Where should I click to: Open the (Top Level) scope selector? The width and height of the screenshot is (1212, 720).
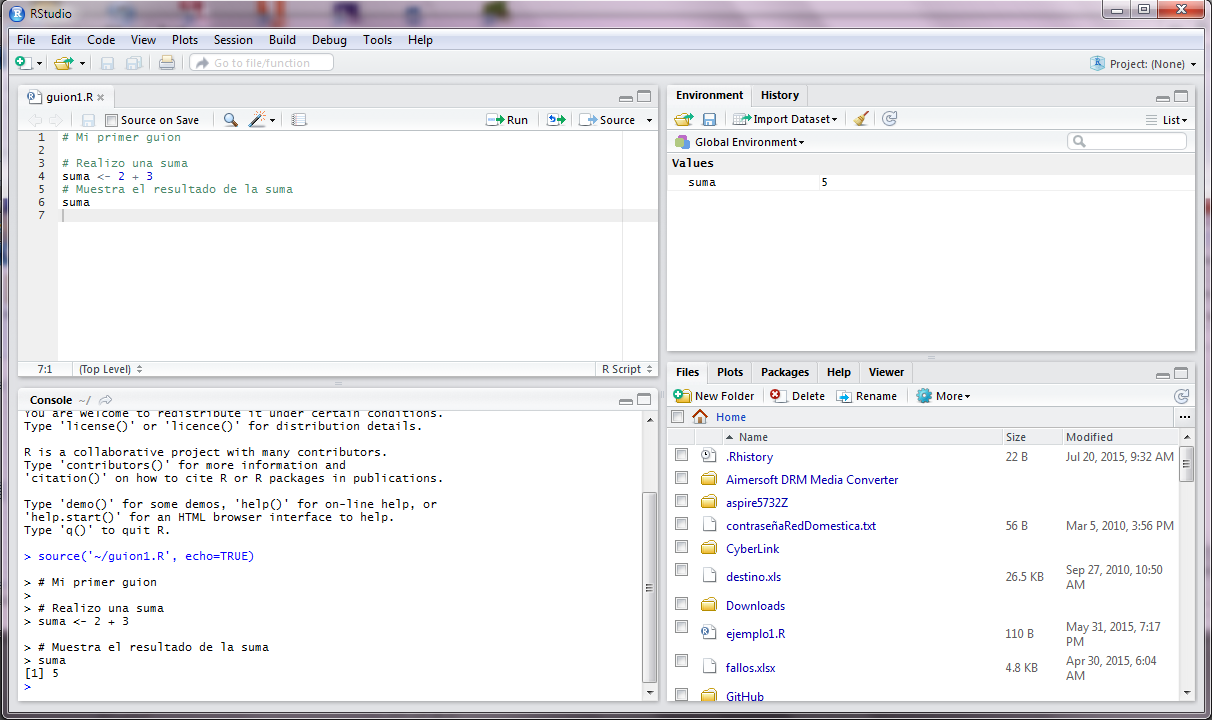[x=111, y=369]
